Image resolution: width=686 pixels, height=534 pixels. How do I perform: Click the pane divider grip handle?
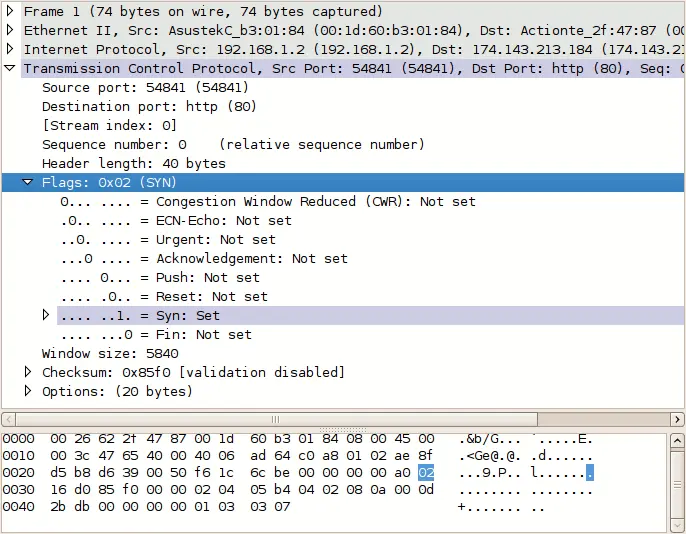tap(343, 429)
